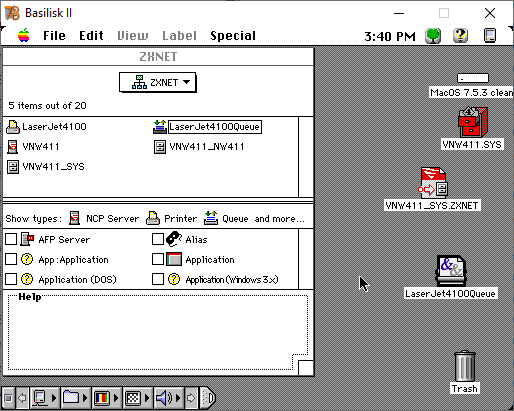Select the VNW411_NW411 volume item
The image size is (514, 411).
pyautogui.click(x=199, y=147)
